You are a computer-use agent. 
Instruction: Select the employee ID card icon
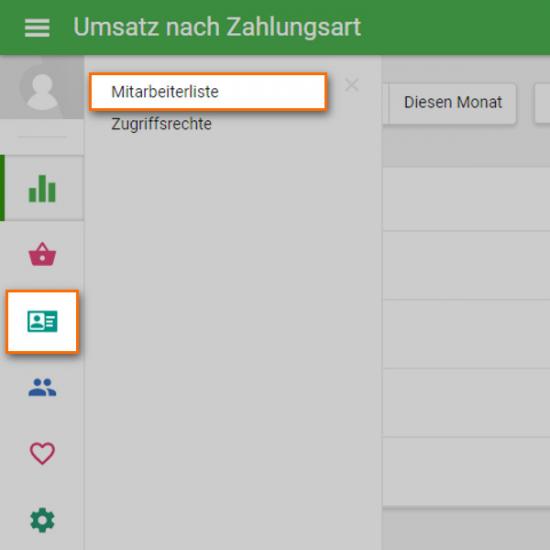coord(42,321)
